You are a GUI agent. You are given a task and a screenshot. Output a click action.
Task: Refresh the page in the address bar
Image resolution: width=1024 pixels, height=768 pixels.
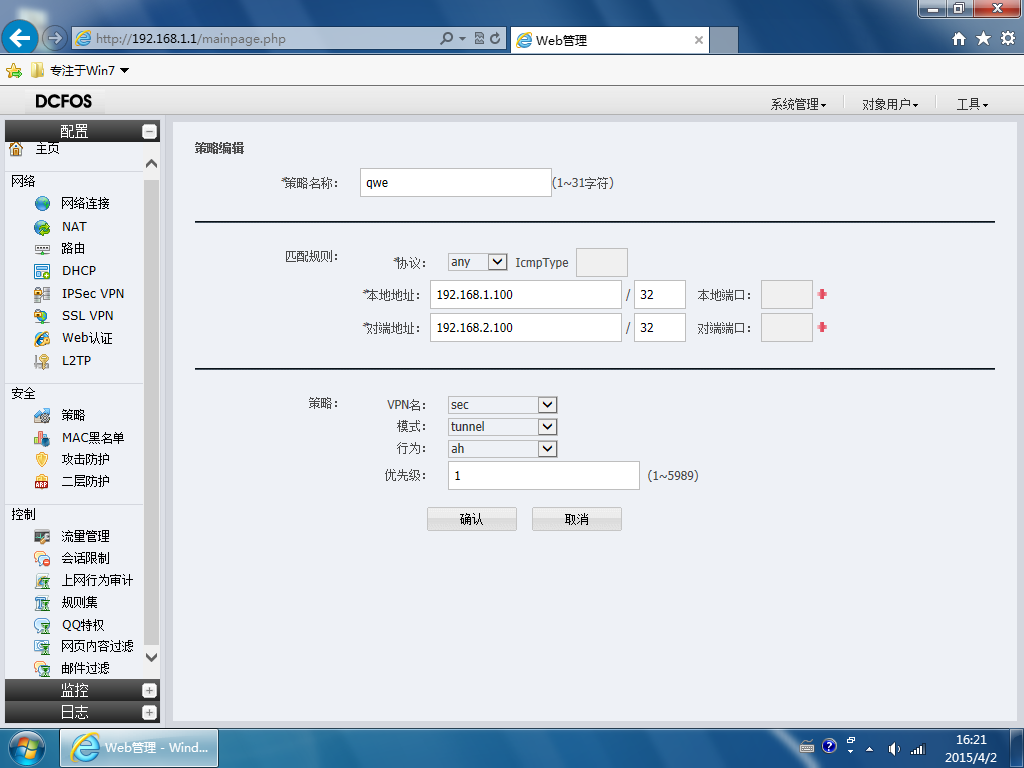(x=495, y=39)
